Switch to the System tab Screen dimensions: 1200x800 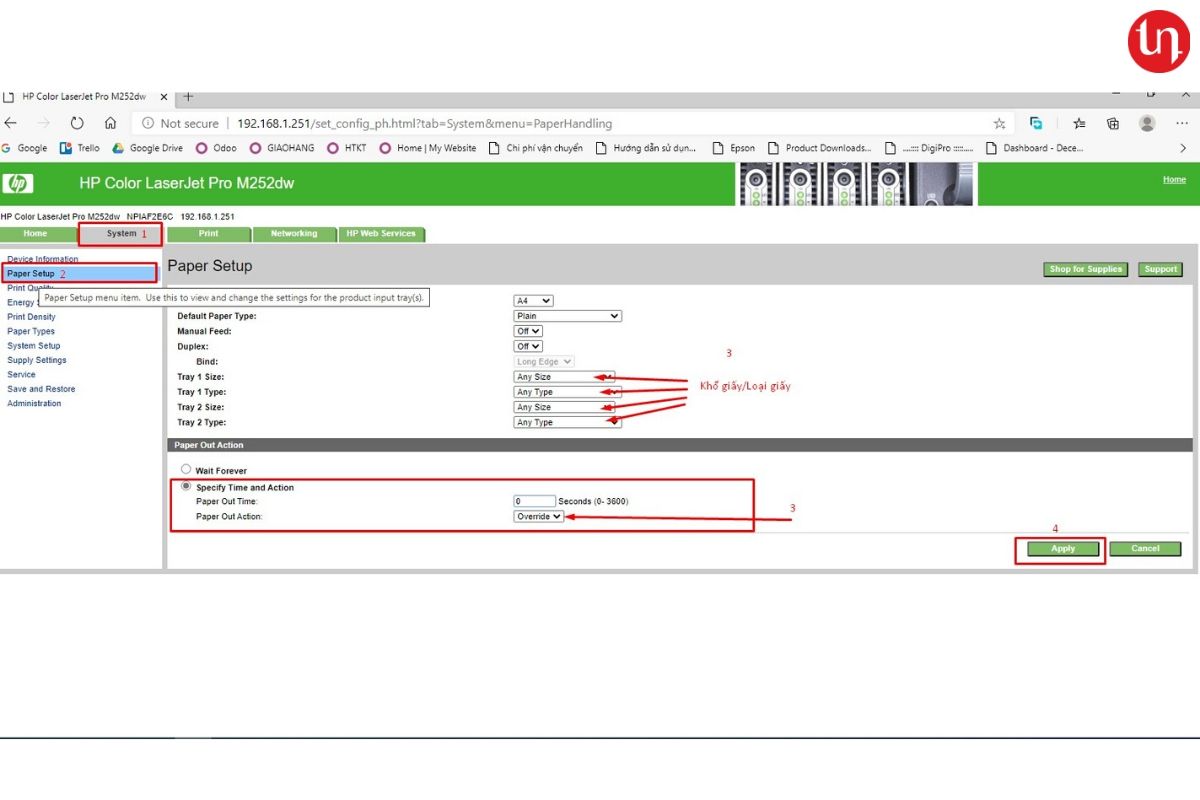121,234
